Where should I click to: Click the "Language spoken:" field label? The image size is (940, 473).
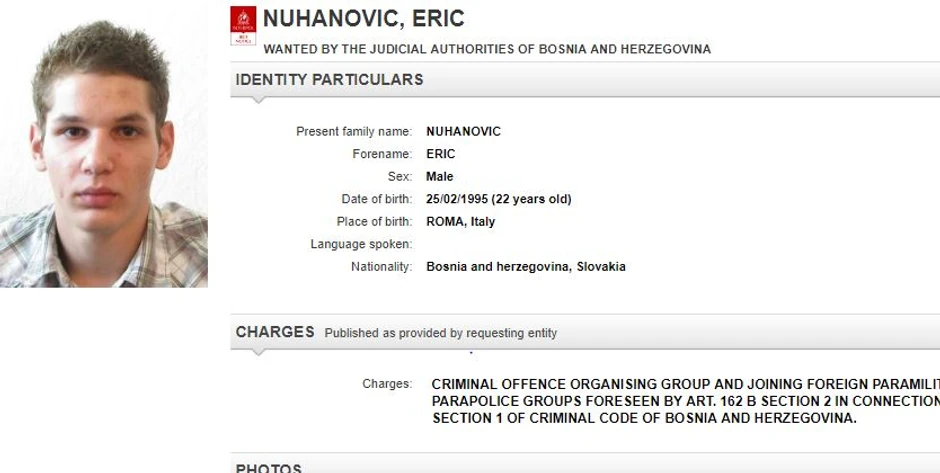tap(361, 244)
